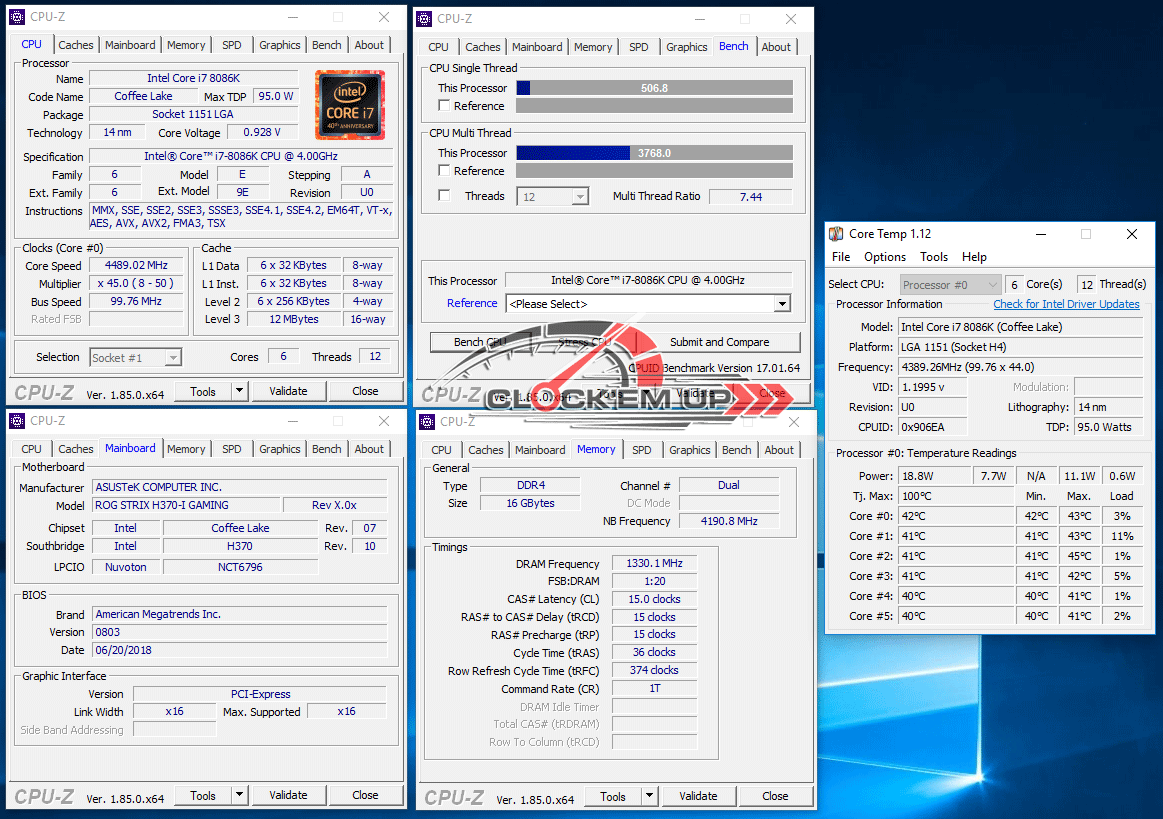
Task: Click the CPU Multi Thread score bar
Action: [654, 153]
